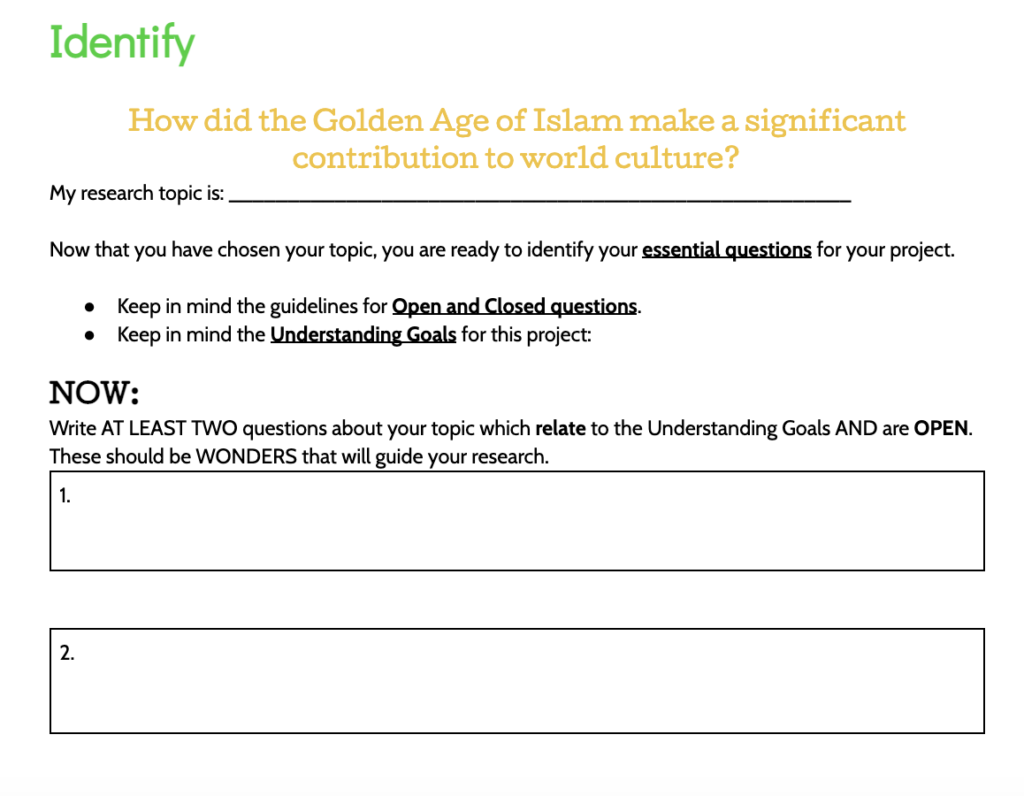Open the Open and Closed questions link

pos(514,306)
